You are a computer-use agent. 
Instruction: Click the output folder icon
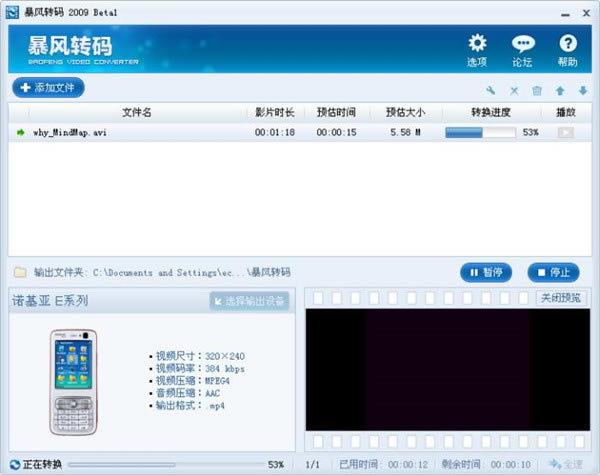click(20, 272)
